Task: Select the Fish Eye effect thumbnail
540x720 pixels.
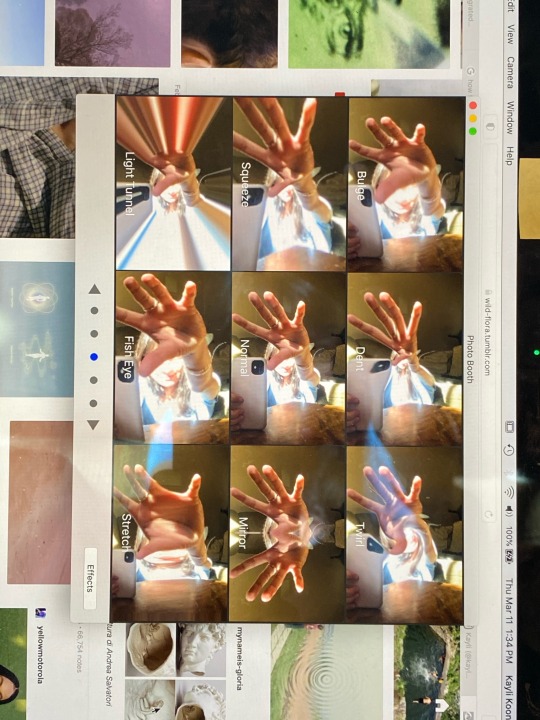Action: click(173, 358)
